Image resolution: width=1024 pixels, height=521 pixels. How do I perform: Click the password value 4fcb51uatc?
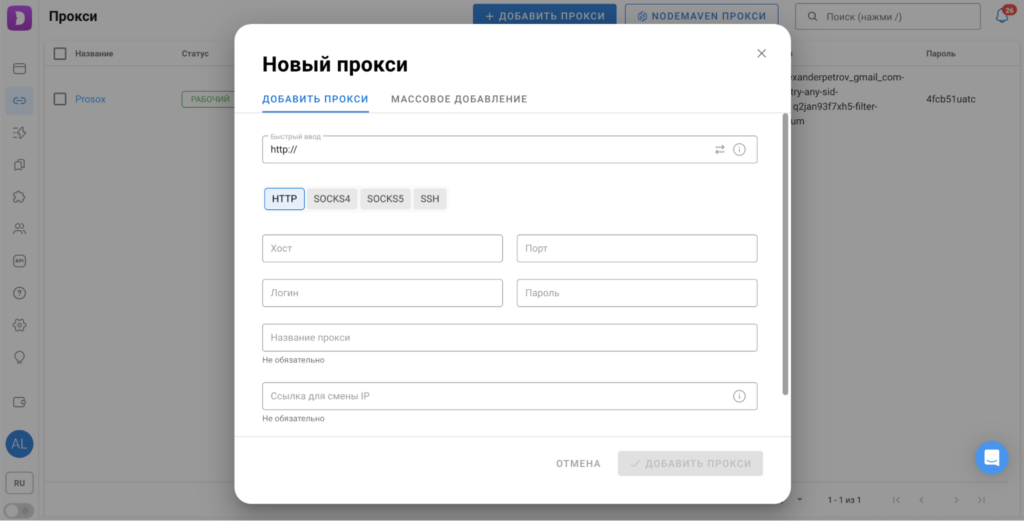pyautogui.click(x=951, y=99)
